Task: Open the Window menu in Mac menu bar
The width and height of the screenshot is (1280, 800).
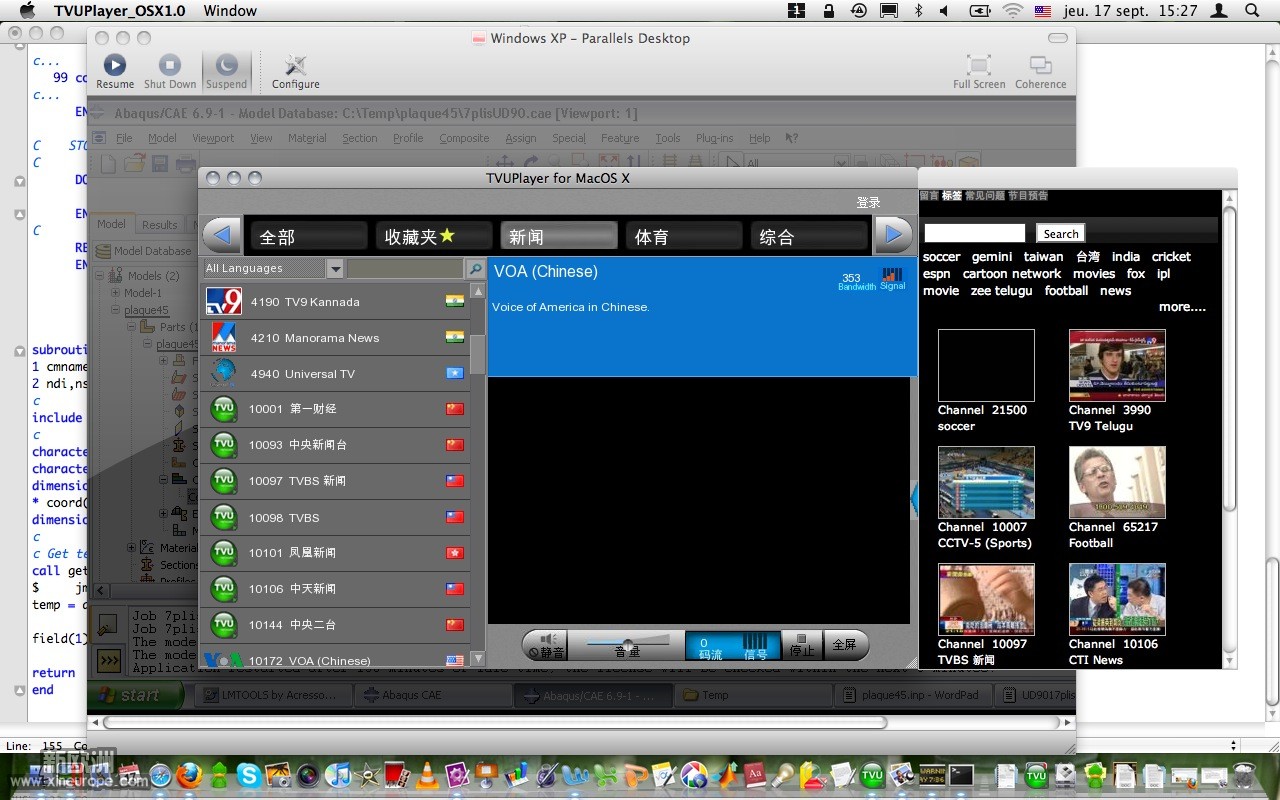Action: [x=230, y=11]
